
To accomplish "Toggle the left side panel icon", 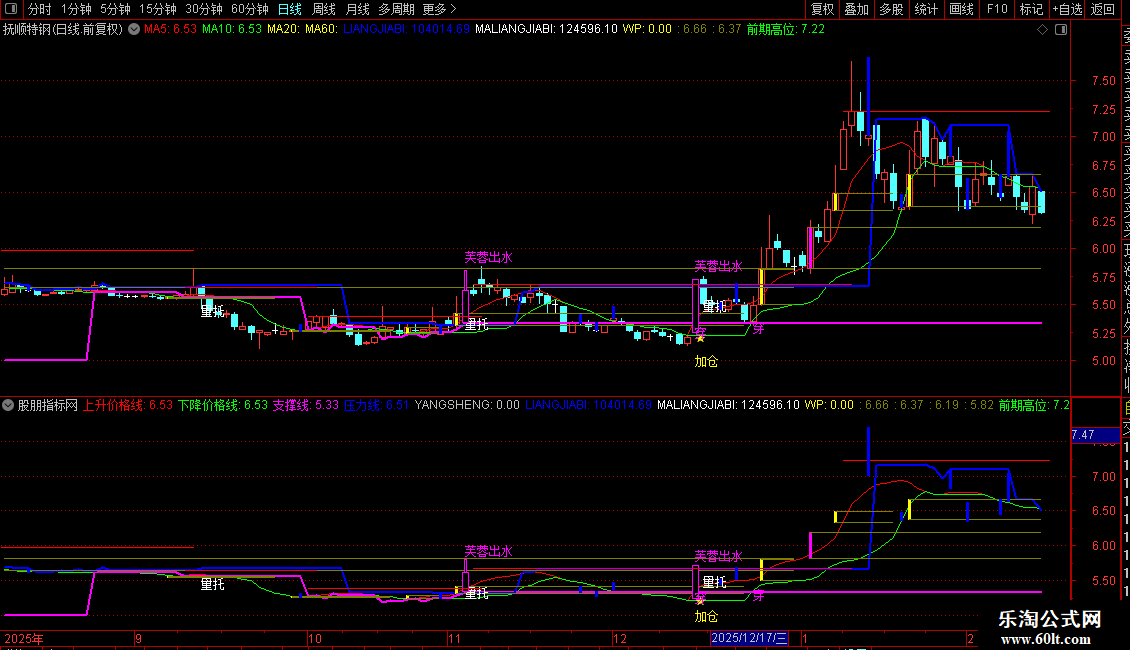I will pos(11,9).
